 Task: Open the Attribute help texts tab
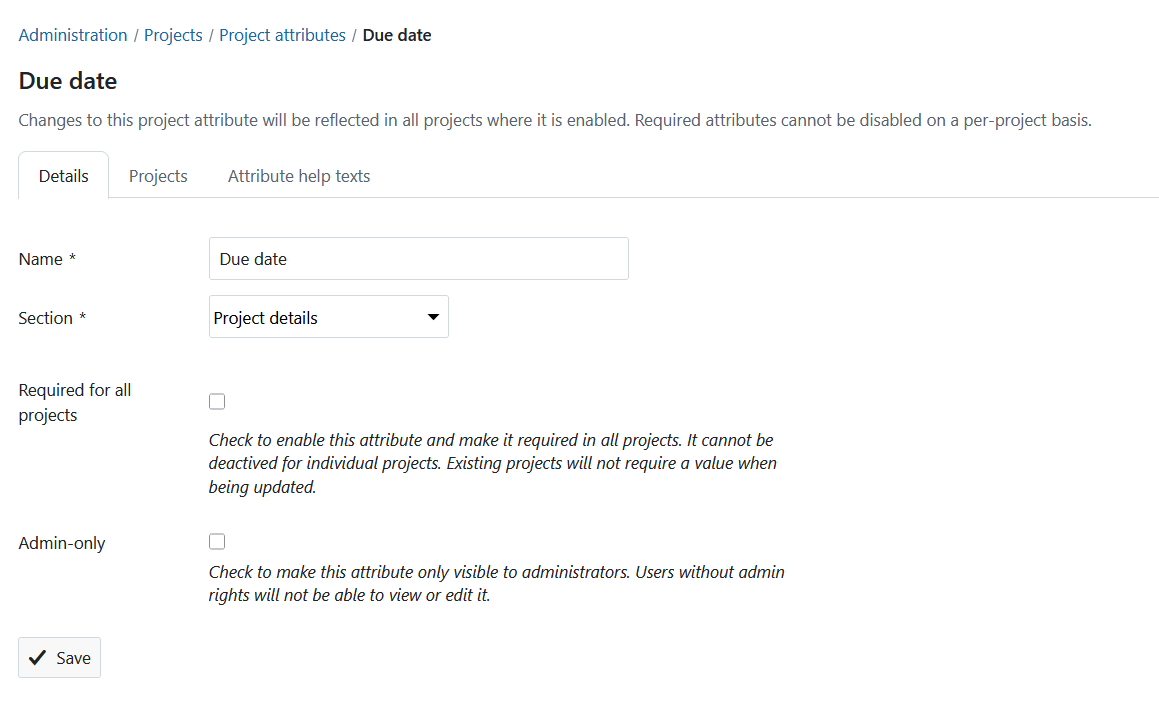pos(298,175)
